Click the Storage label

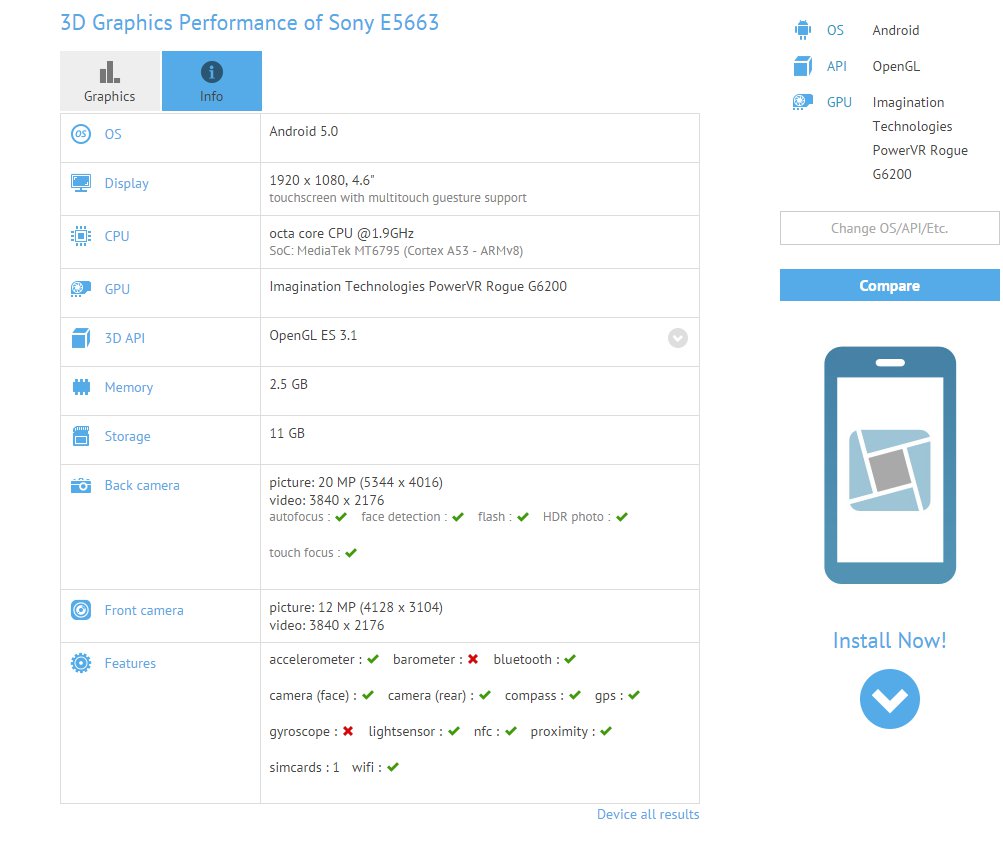pyautogui.click(x=127, y=437)
